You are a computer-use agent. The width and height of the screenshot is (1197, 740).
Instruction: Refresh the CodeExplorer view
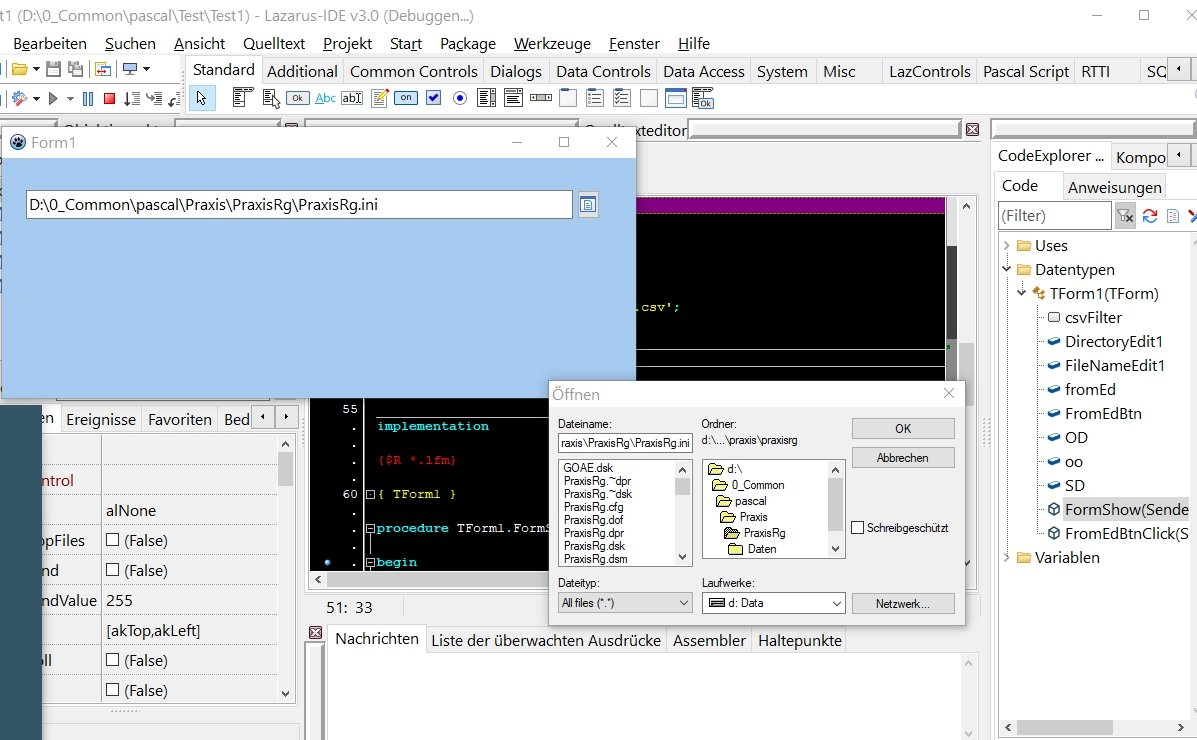1150,216
